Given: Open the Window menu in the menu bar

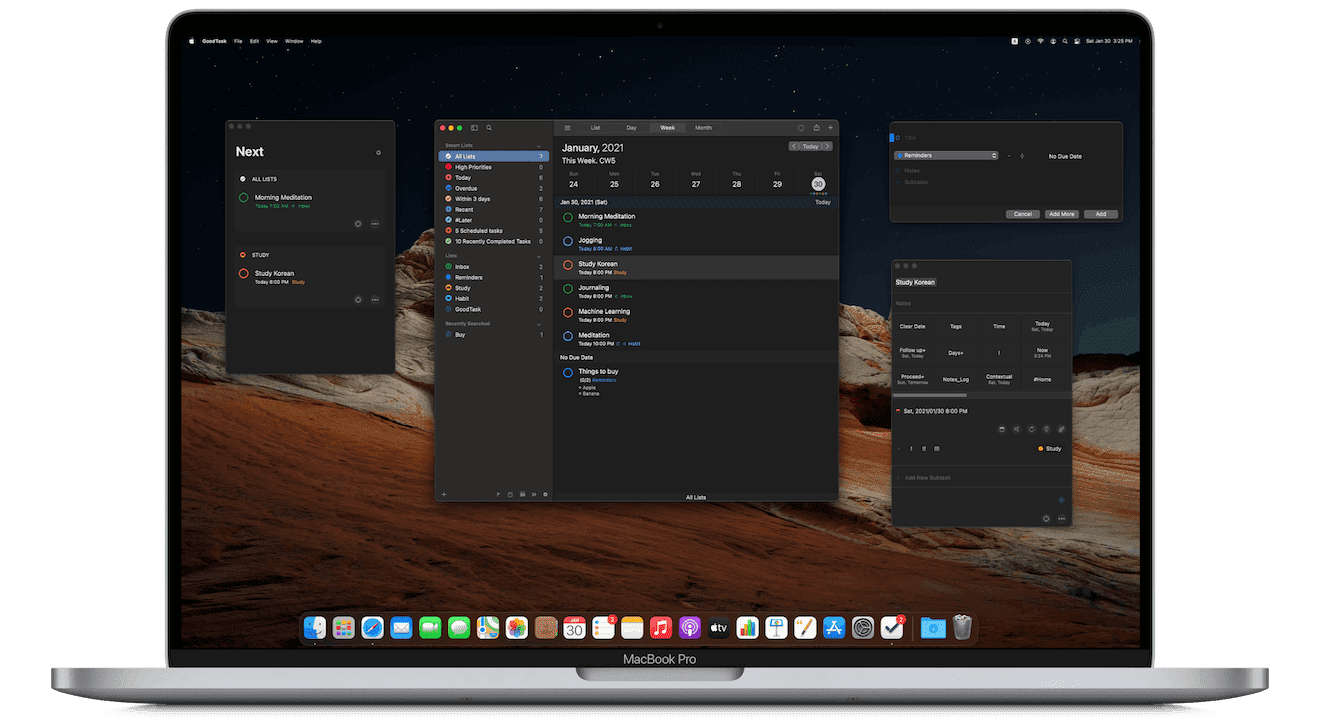Looking at the screenshot, I should point(293,41).
